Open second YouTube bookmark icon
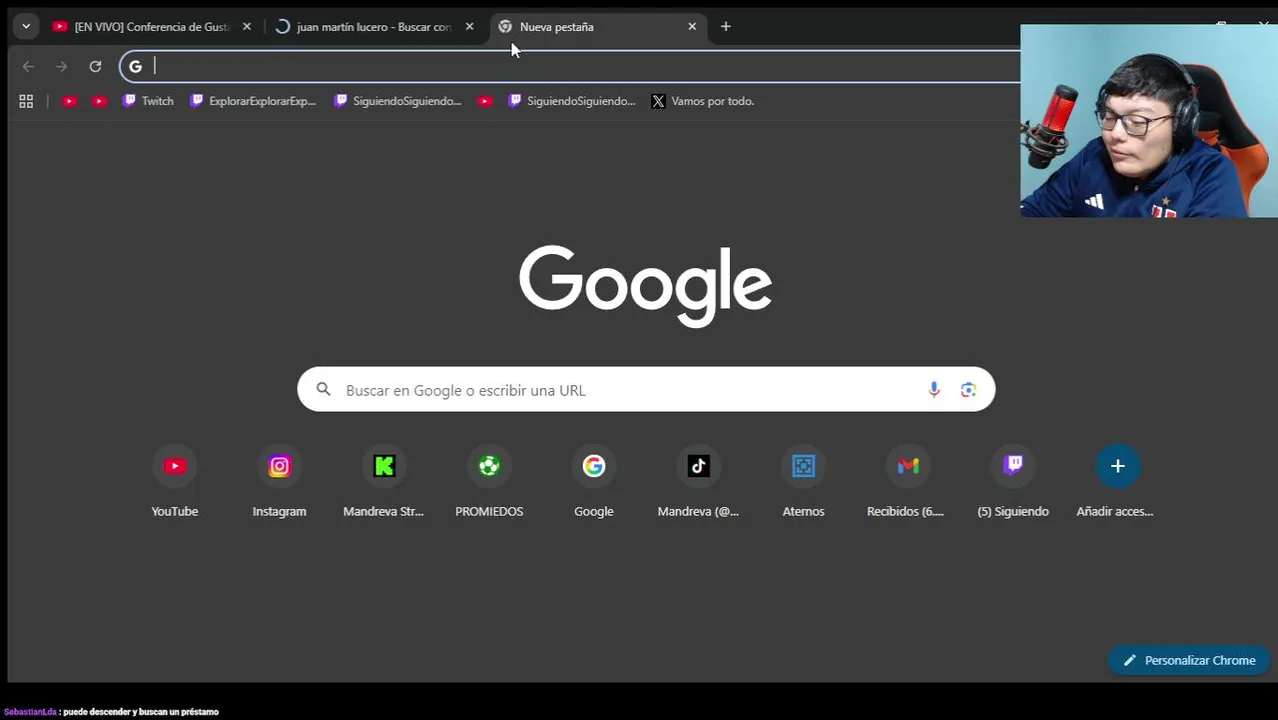The image size is (1278, 720). (x=99, y=101)
